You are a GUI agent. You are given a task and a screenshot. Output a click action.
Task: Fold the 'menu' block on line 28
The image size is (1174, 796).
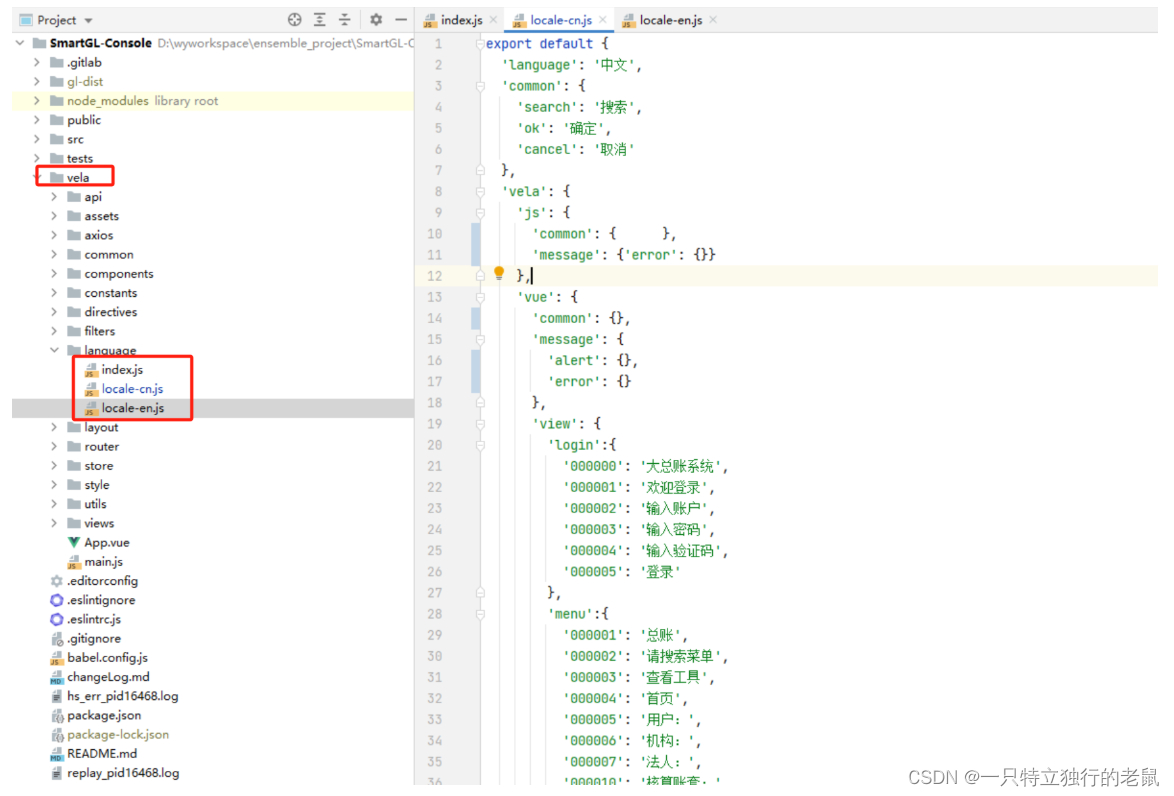481,614
